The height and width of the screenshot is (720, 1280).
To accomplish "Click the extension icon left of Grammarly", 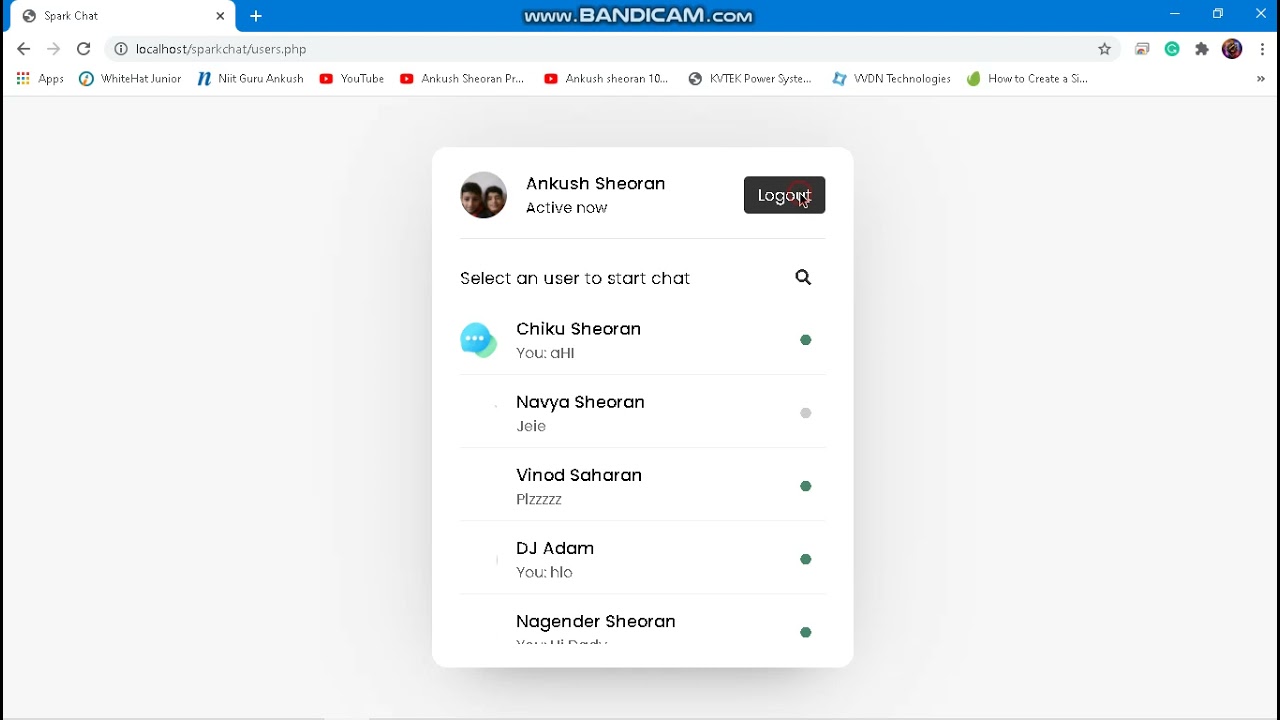I will [x=1142, y=49].
